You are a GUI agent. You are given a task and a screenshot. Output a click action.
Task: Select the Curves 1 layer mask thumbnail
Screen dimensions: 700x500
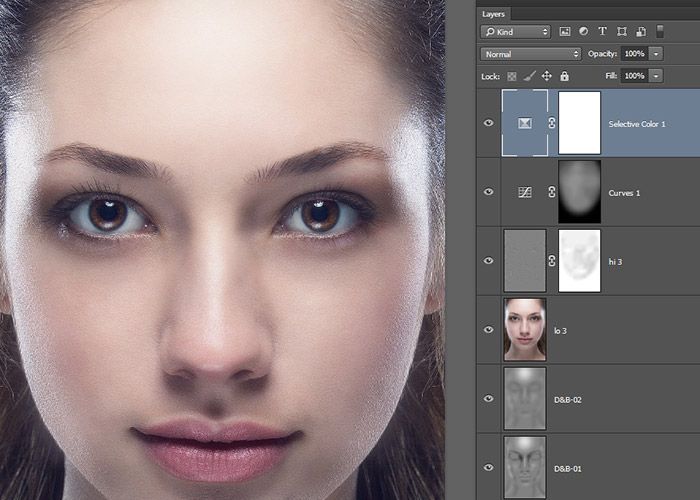click(x=579, y=192)
